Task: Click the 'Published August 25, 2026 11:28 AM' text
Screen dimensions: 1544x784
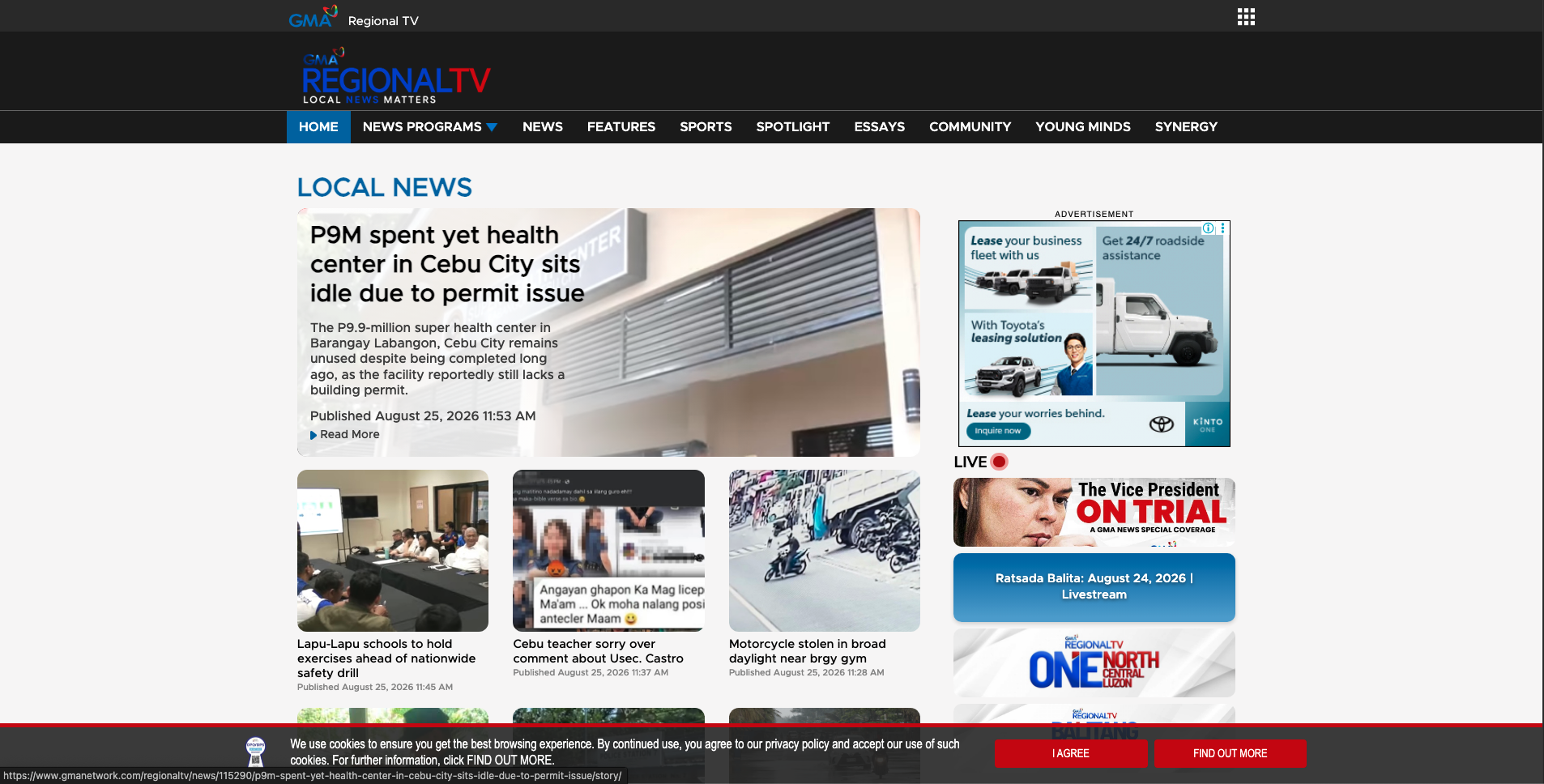Action: 807,672
